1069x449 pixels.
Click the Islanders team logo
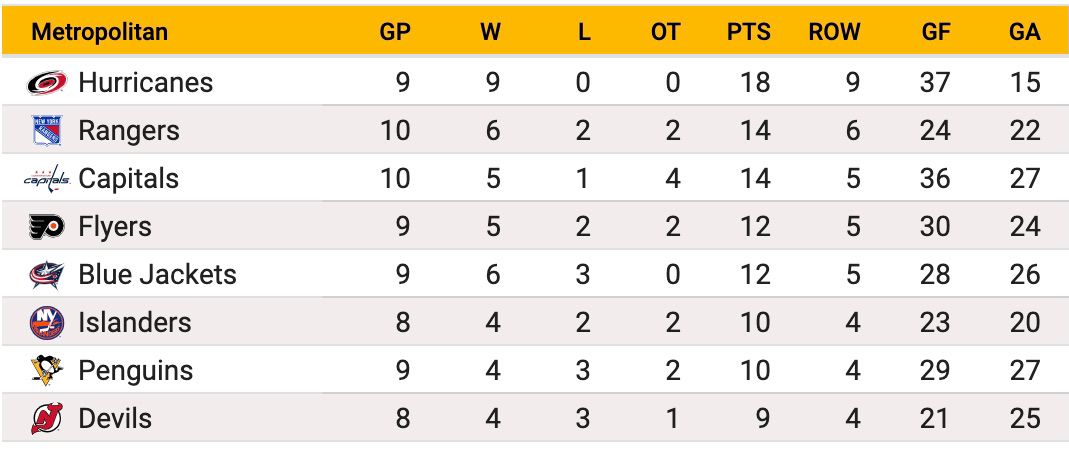pyautogui.click(x=47, y=322)
